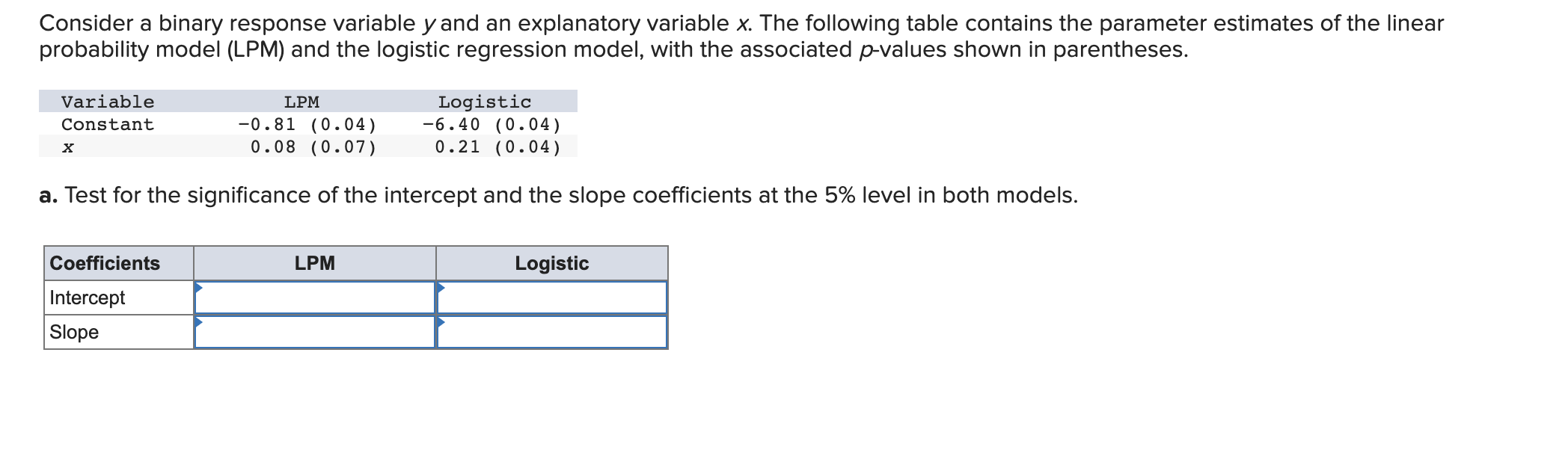Click the blue triangle in the Slope Logistic cell
This screenshot has height=459, width=1568.
441,321
